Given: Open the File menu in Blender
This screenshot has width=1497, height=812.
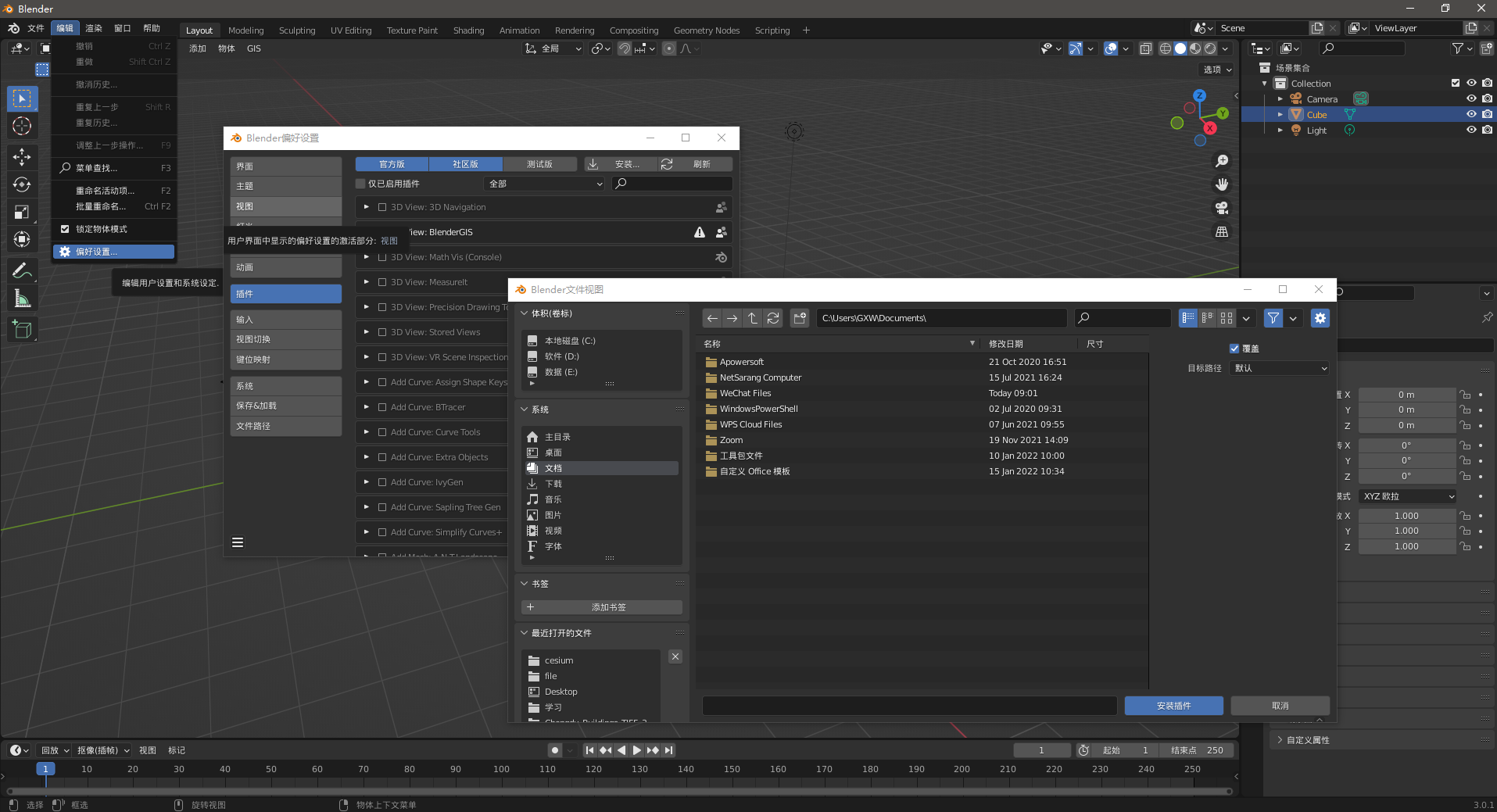Looking at the screenshot, I should (x=36, y=28).
